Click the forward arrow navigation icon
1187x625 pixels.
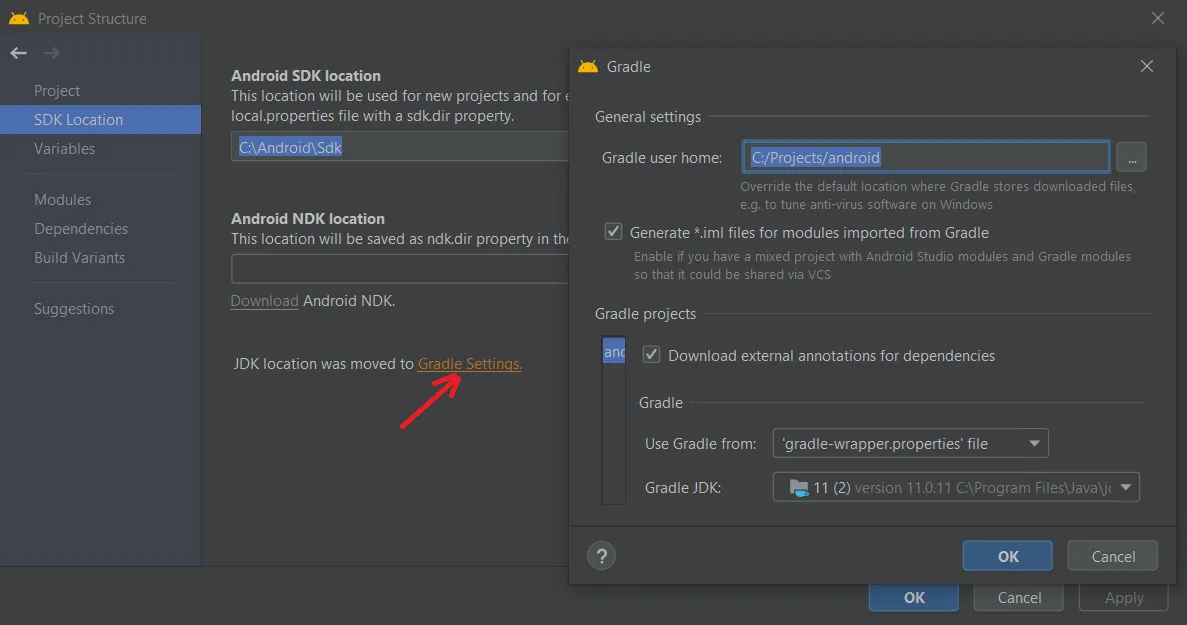[51, 53]
